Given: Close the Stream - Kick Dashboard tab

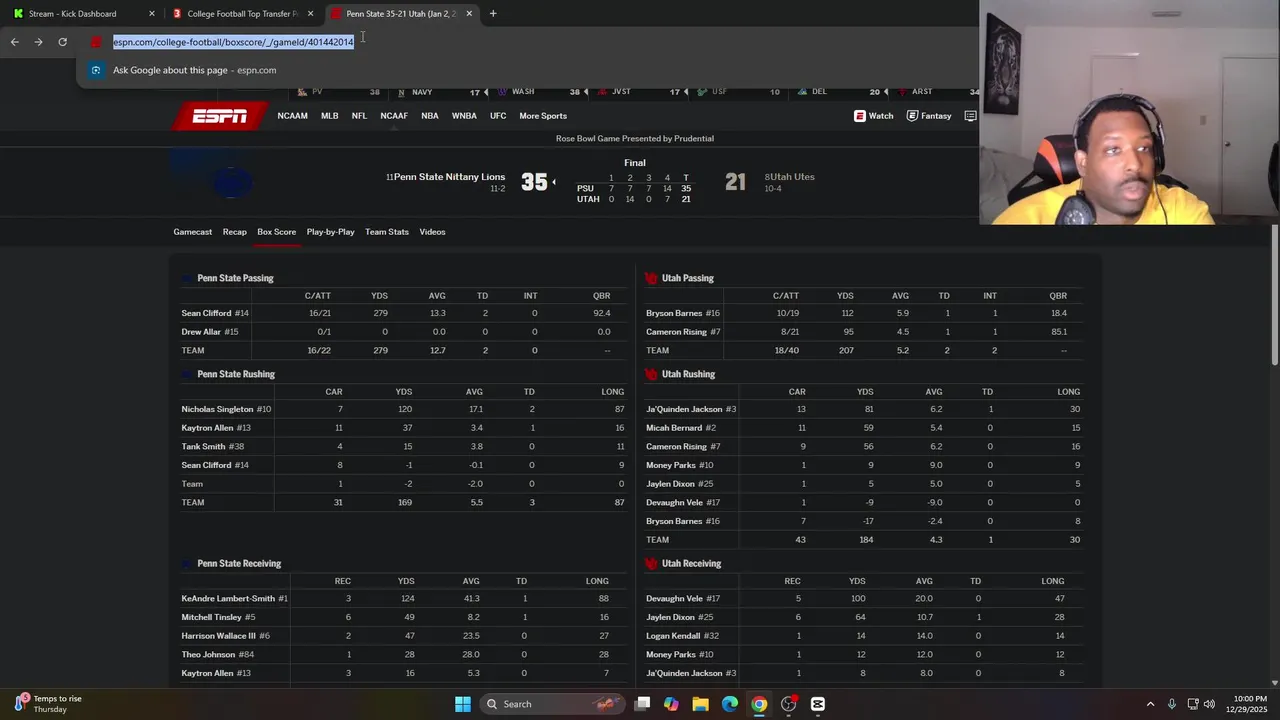Looking at the screenshot, I should tap(152, 14).
